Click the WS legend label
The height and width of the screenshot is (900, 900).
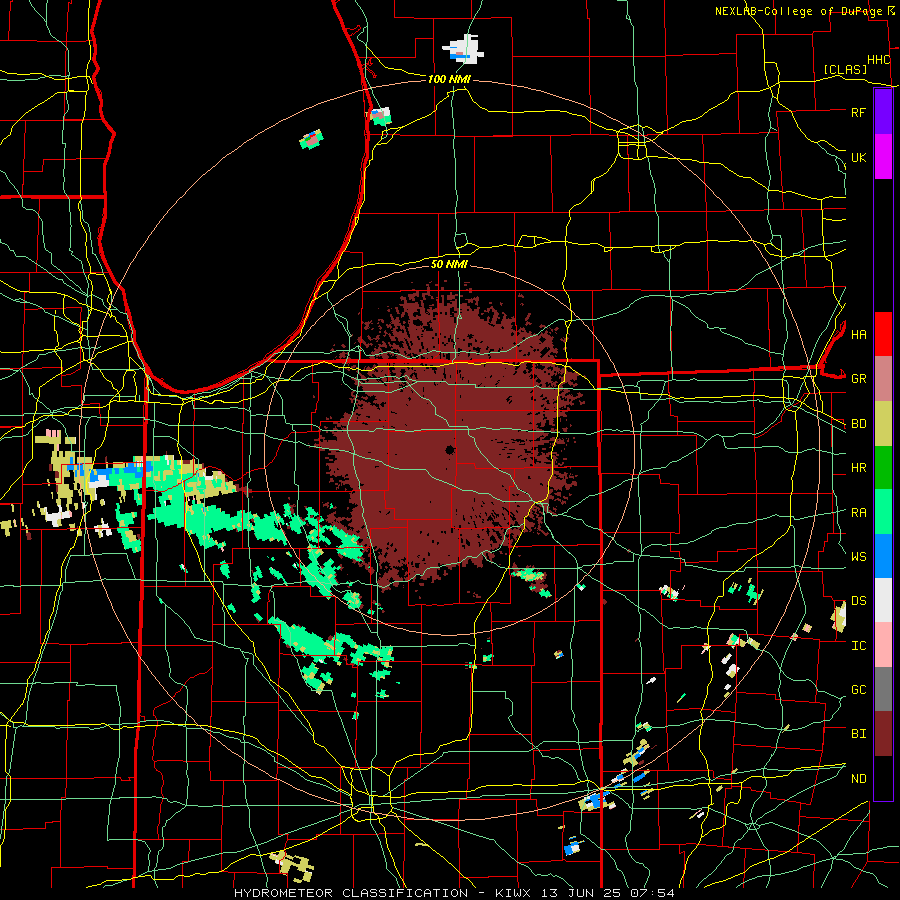click(858, 556)
